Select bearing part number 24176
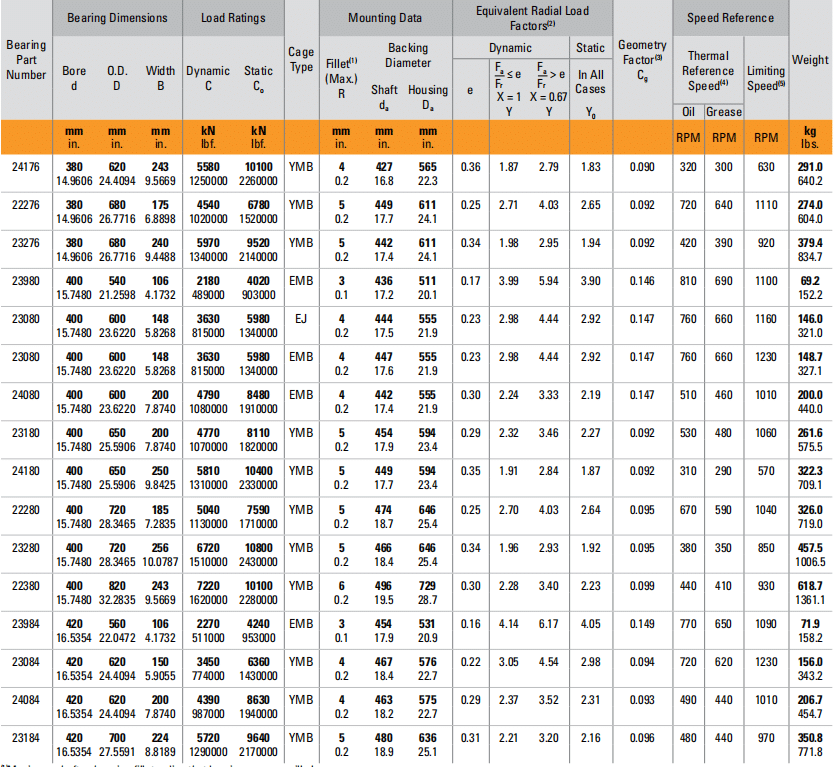The width and height of the screenshot is (834, 767). 26,167
